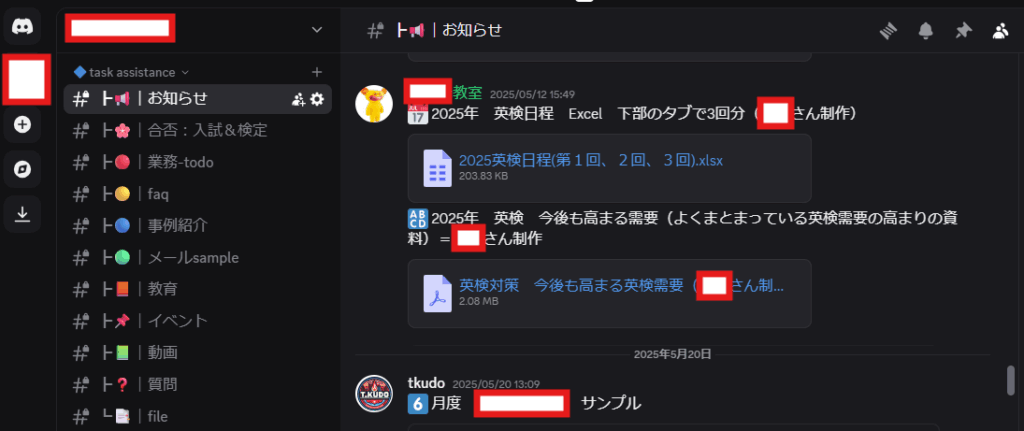Collapse the task assistance category
Screen dimensions: 1024x431
pyautogui.click(x=131, y=72)
